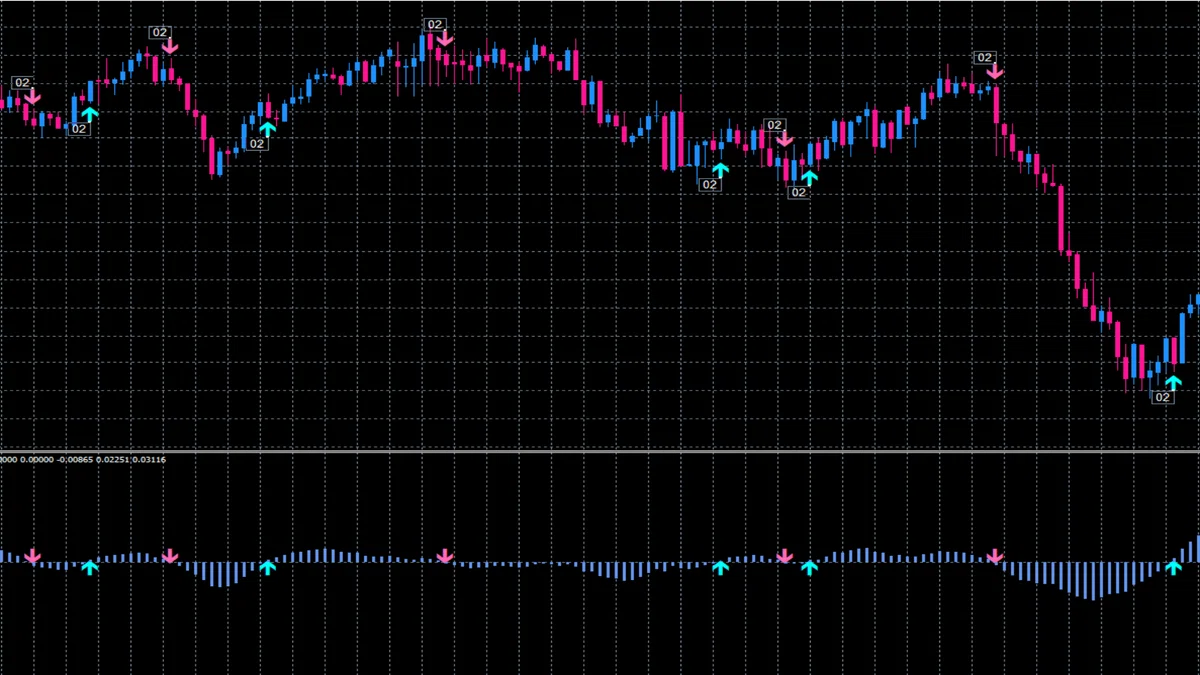Select the second cyan buy arrow on price chart
This screenshot has width=1200, height=675.
pyautogui.click(x=267, y=128)
